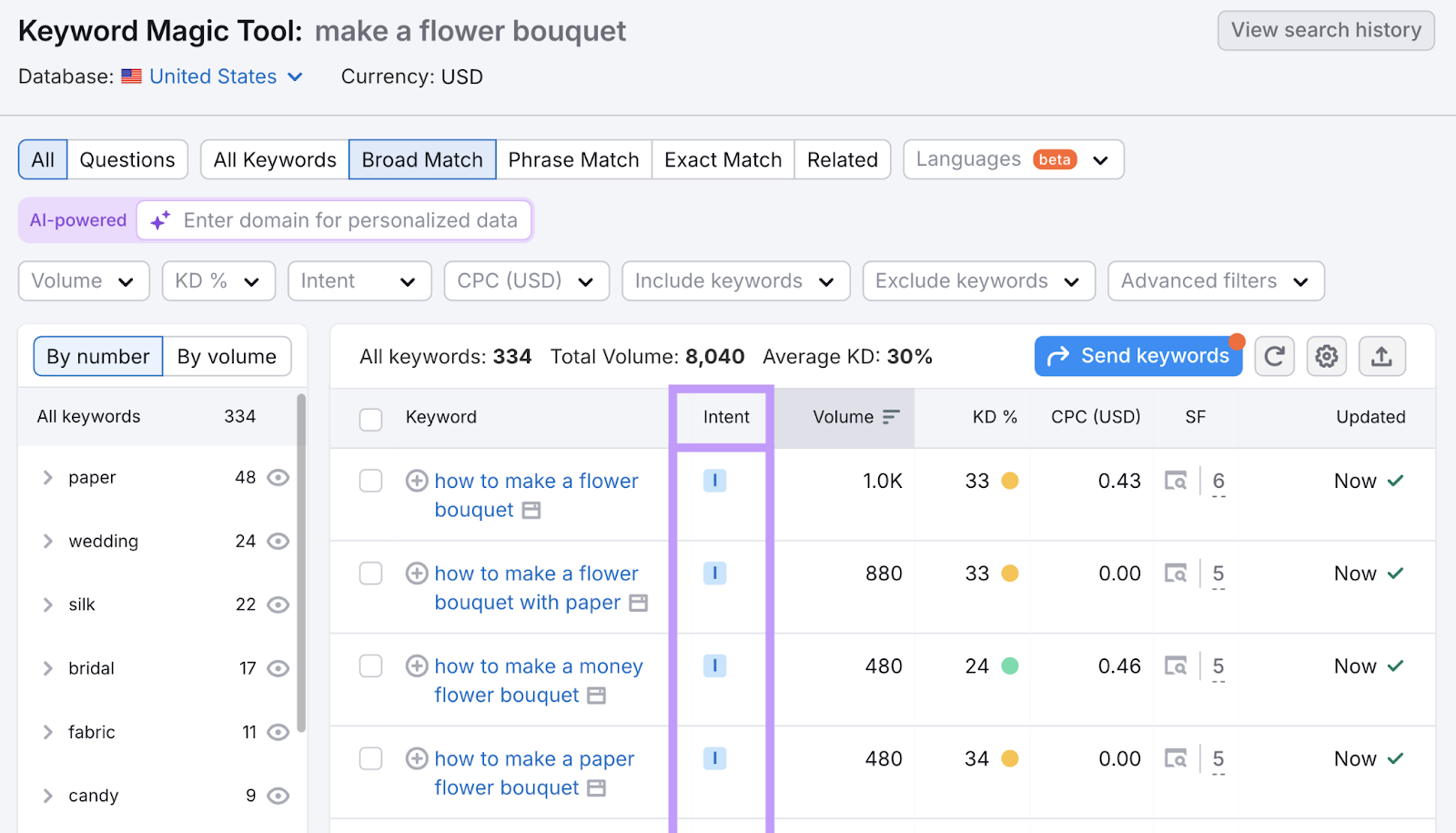Click the Send keywords button
Screen dimensions: 1456x833
point(1137,356)
